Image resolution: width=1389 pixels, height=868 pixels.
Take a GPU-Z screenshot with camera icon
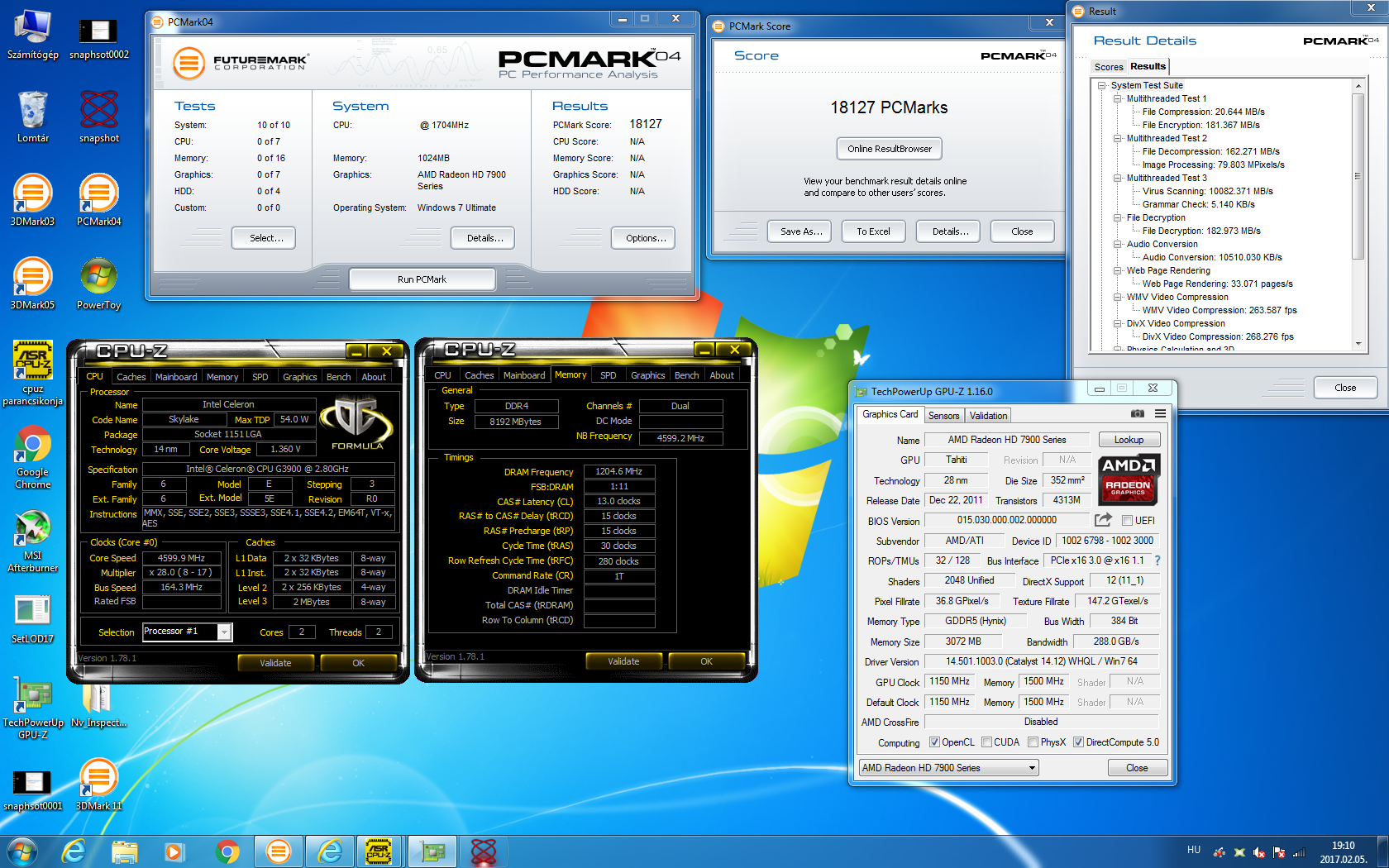[1138, 413]
